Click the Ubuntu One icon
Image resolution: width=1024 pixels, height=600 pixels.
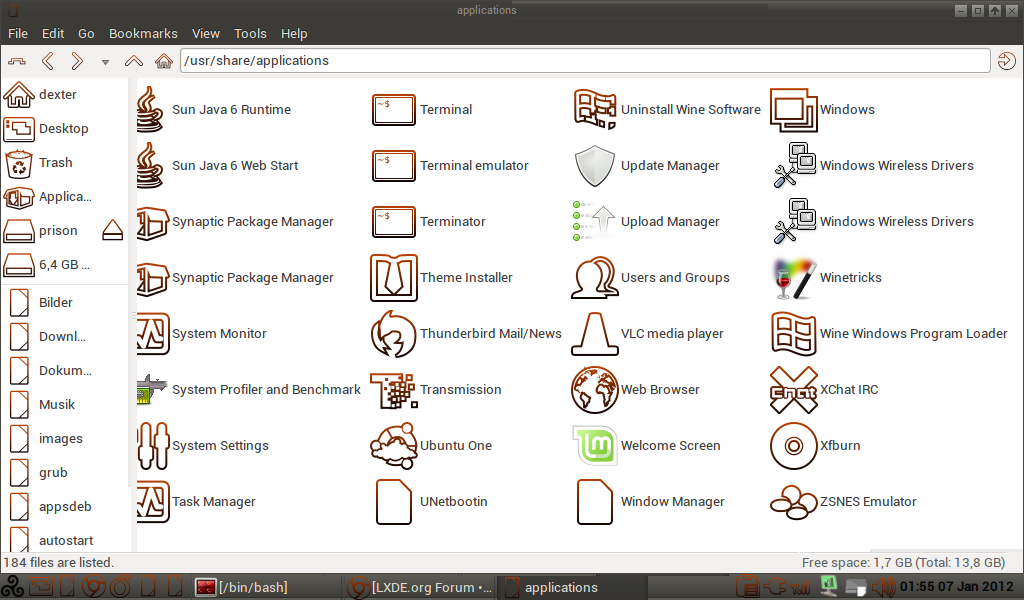tap(393, 446)
